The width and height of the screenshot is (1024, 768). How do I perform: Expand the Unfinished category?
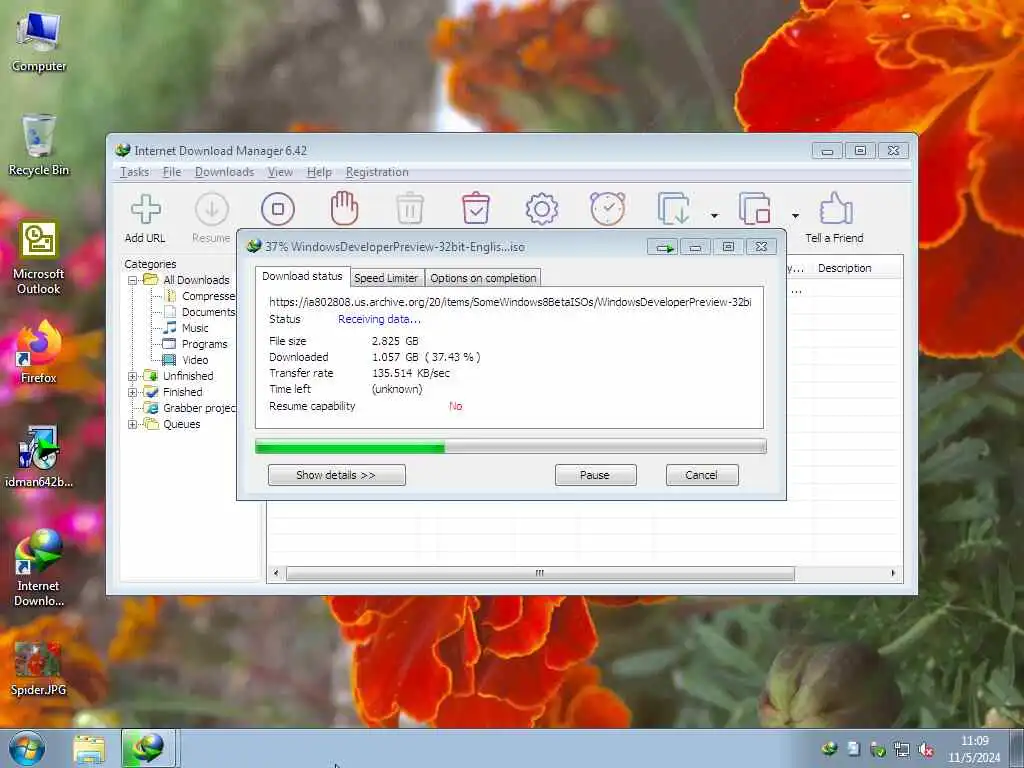pyautogui.click(x=133, y=376)
